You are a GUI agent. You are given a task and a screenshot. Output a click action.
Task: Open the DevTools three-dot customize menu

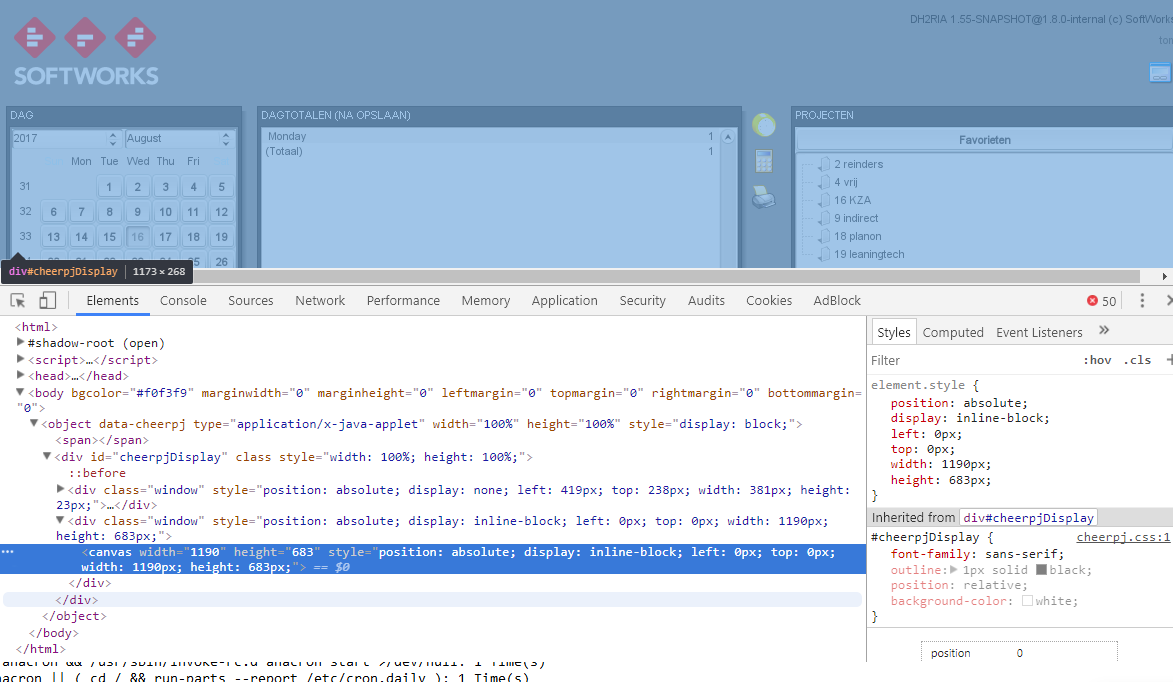(1142, 301)
